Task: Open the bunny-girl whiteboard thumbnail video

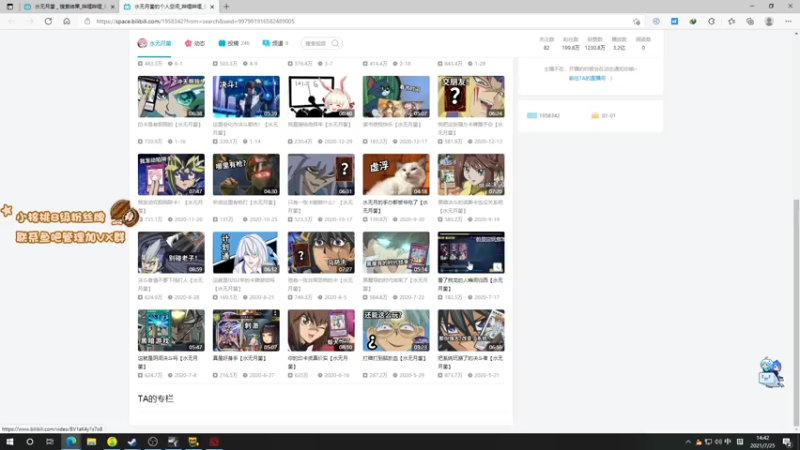Action: [321, 97]
